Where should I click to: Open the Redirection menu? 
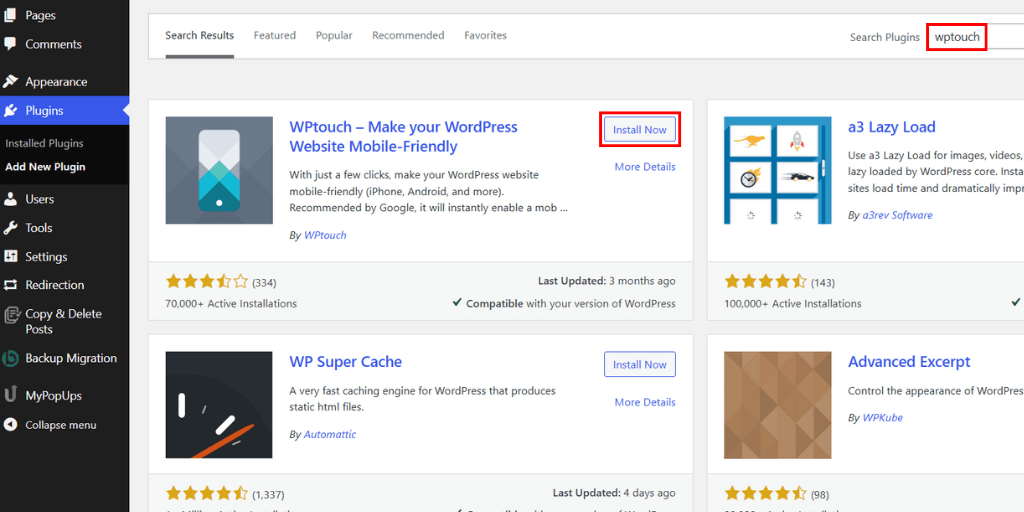click(x=55, y=285)
